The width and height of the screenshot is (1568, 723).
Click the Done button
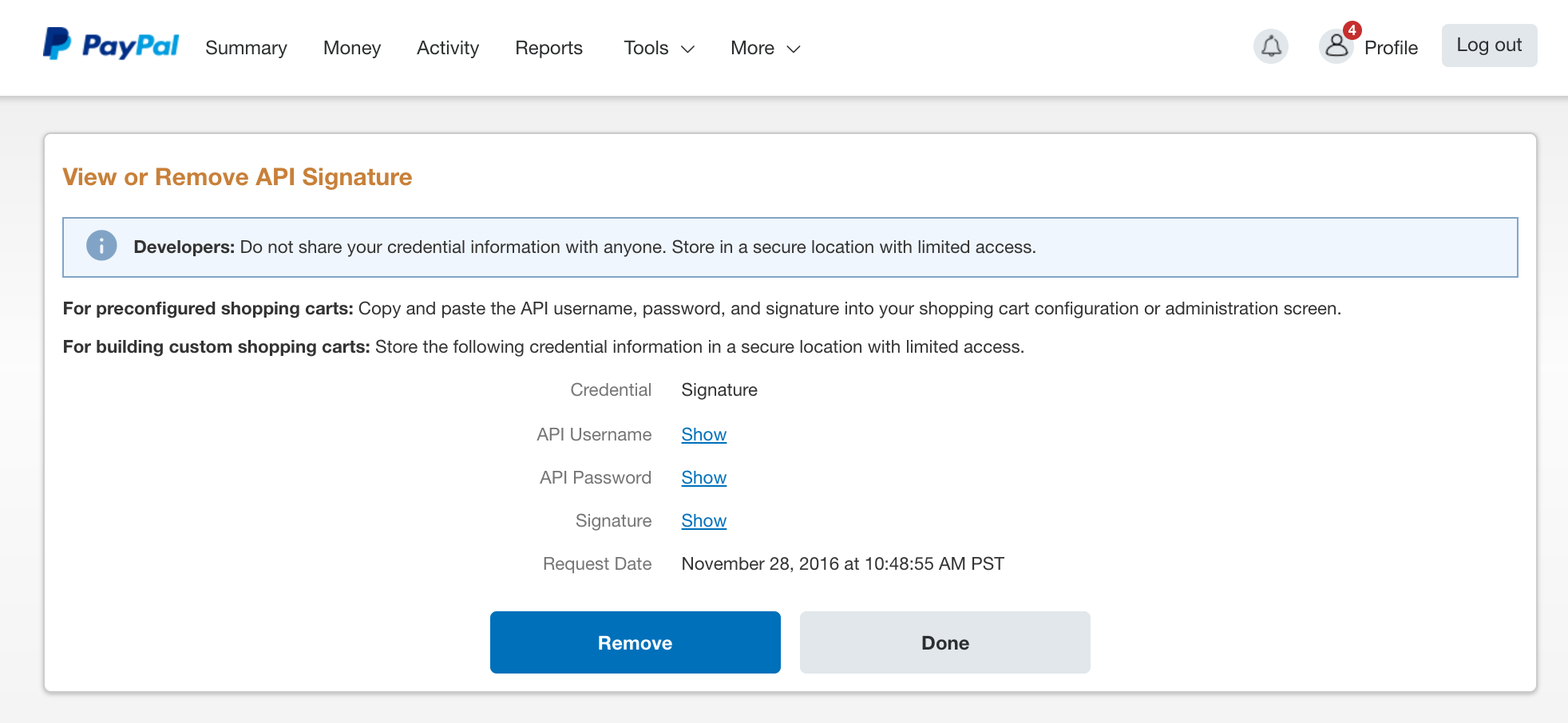point(945,642)
